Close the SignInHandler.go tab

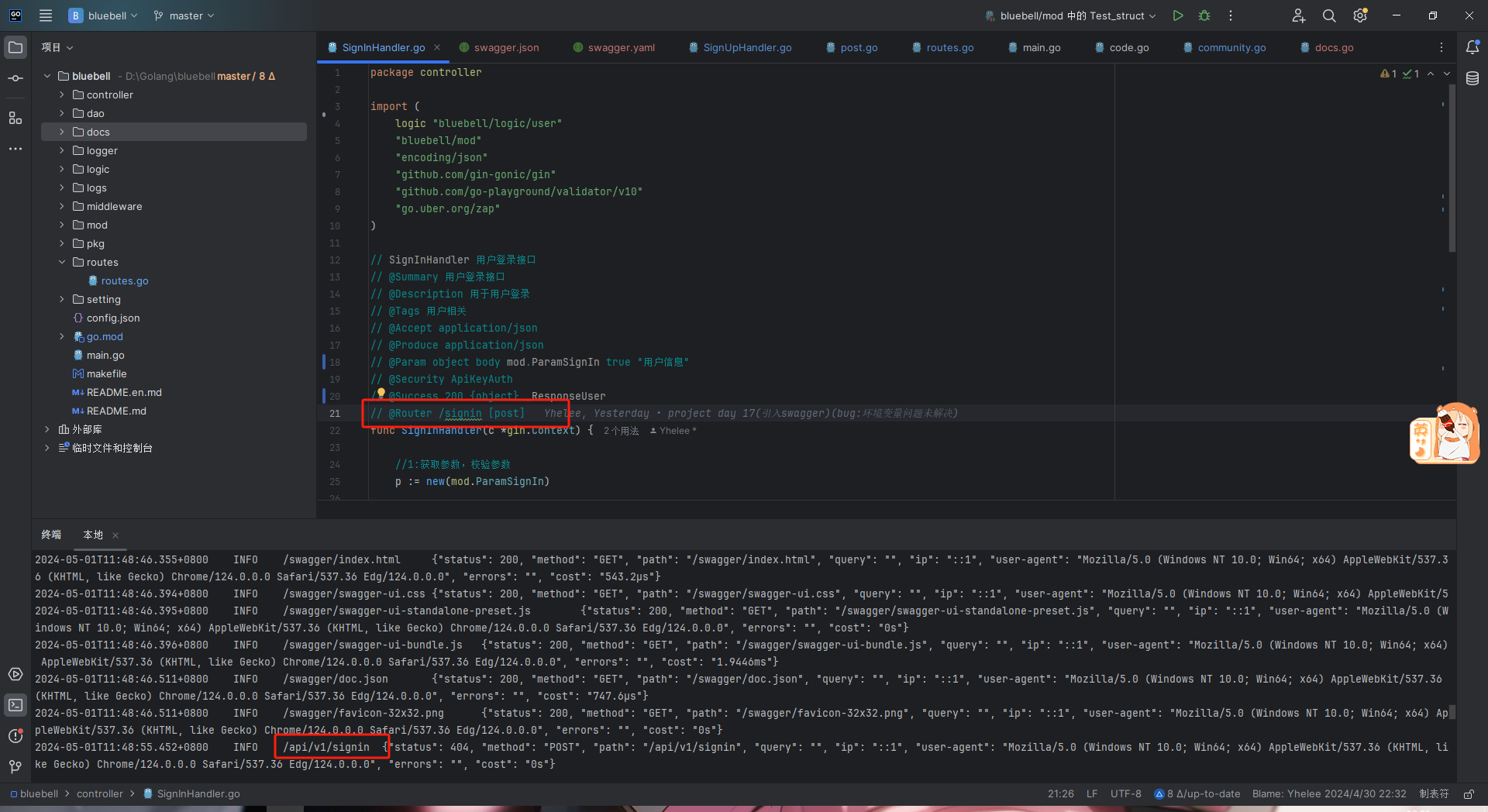click(437, 47)
